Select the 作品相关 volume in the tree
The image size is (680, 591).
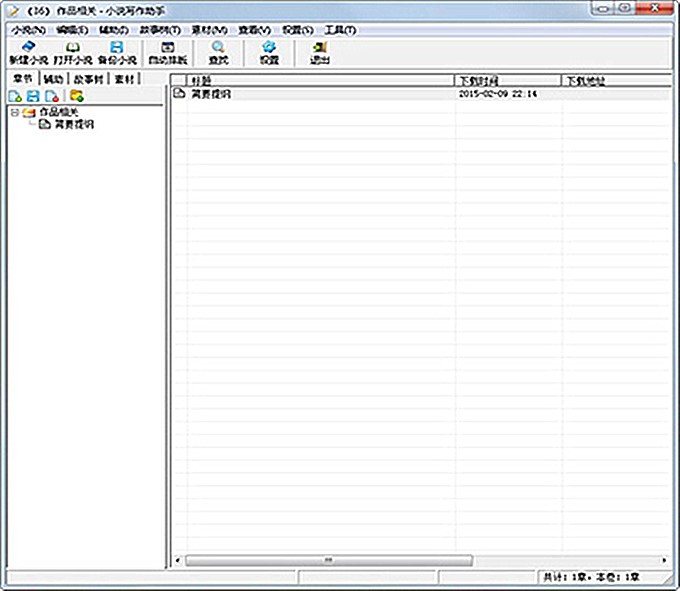point(59,112)
